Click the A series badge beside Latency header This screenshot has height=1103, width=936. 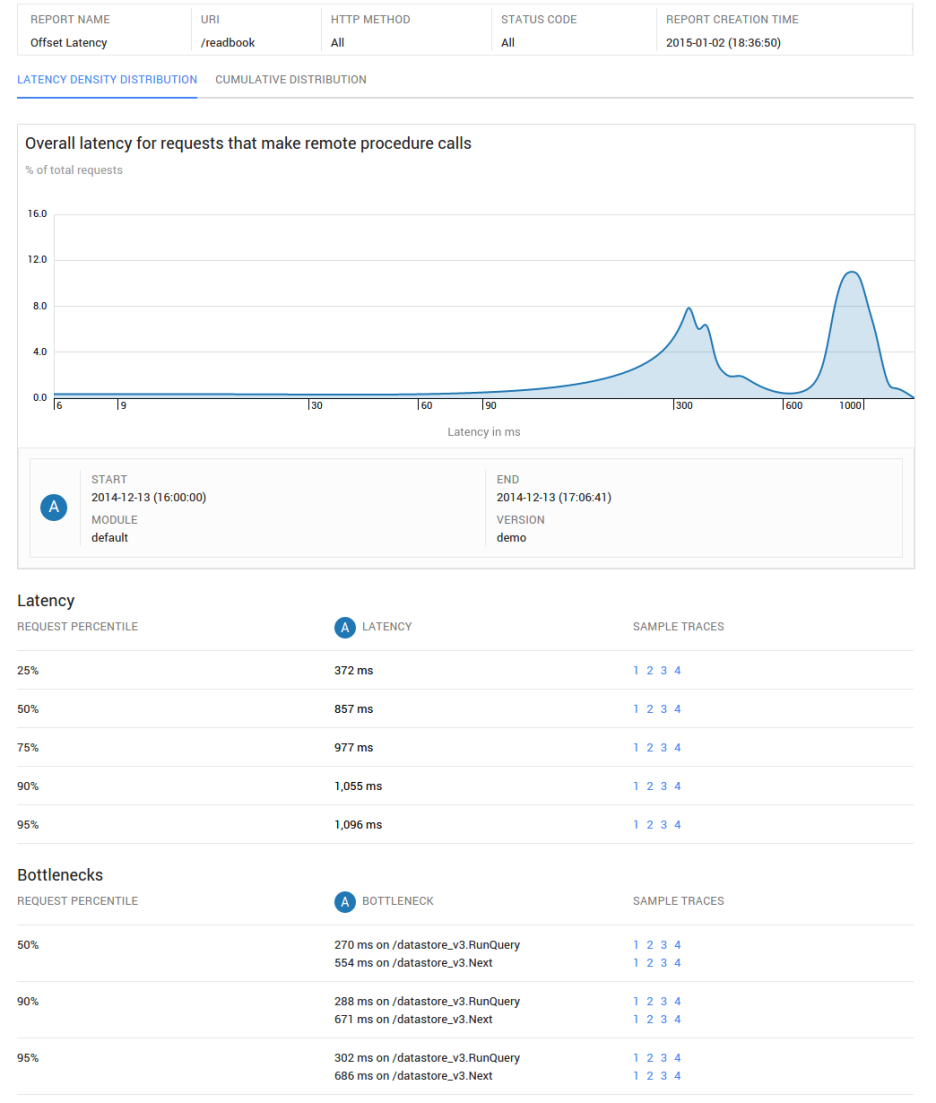tap(344, 626)
